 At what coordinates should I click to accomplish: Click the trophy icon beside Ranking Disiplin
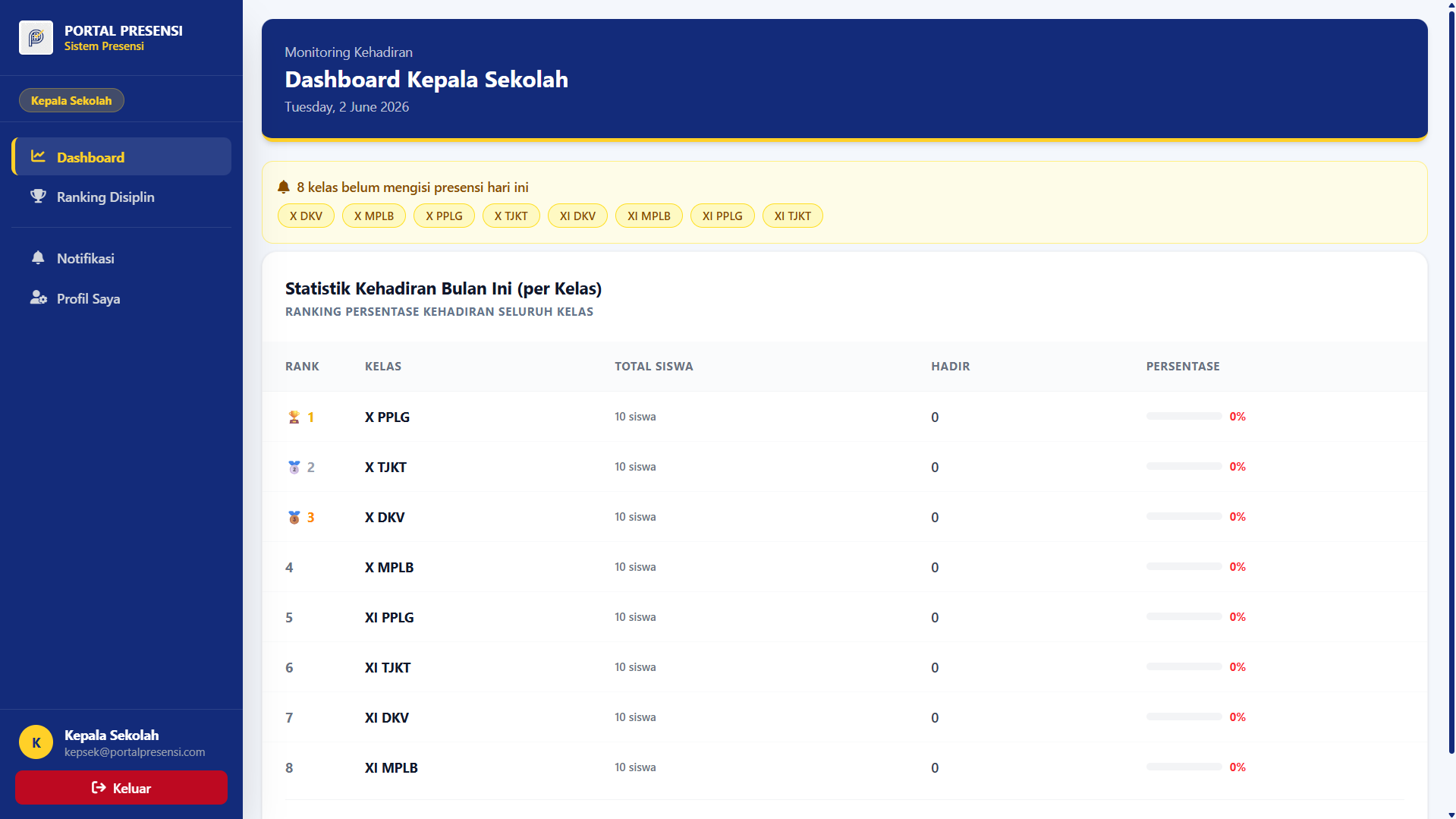click(x=38, y=197)
